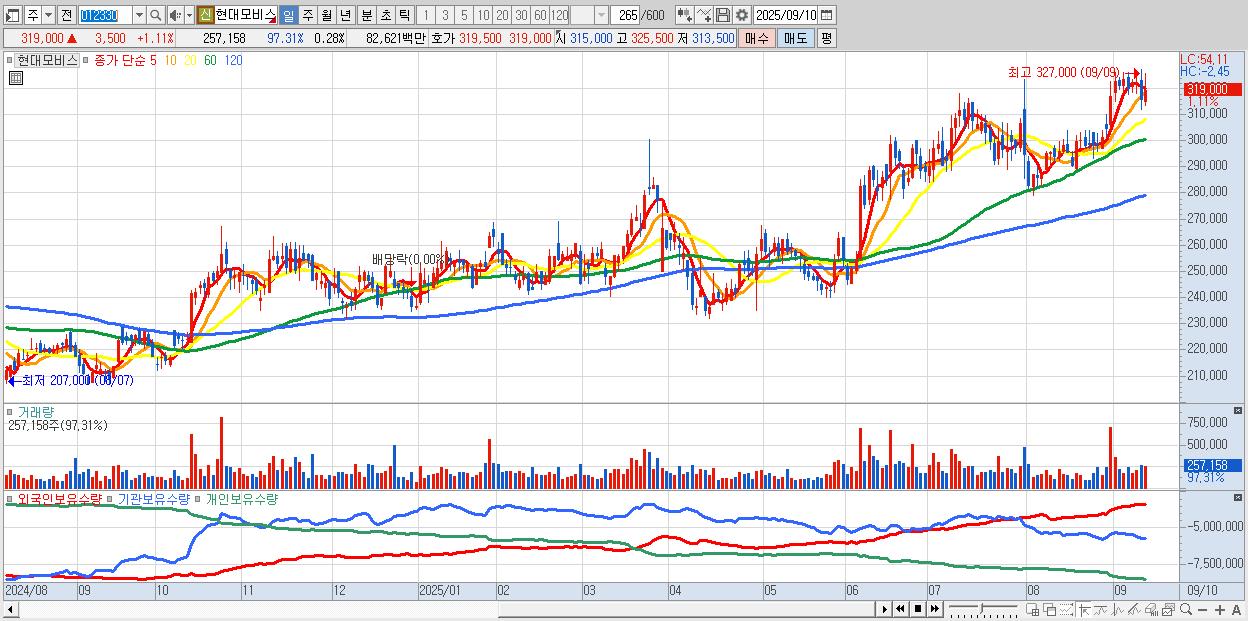Click the indicator add icon after 600
Viewport: 1248px width, 621px height.
click(685, 15)
